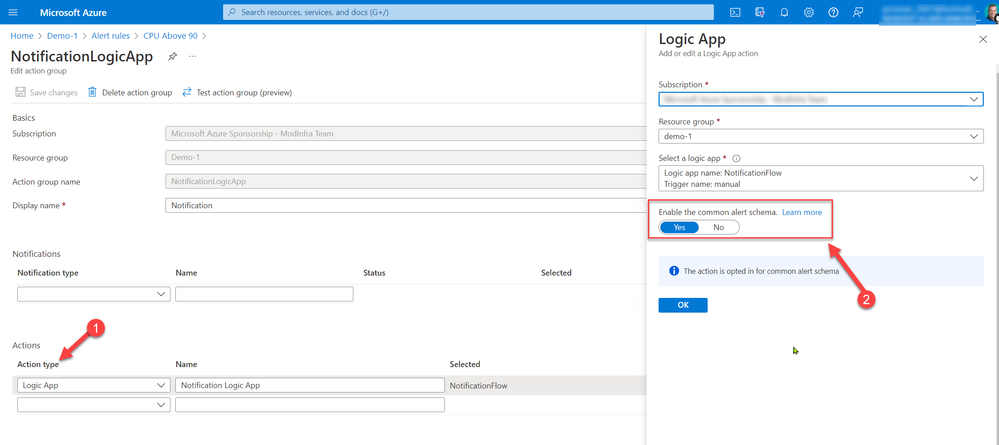Open the more options ellipsis beside the title
This screenshot has width=999, height=445.
tap(192, 56)
